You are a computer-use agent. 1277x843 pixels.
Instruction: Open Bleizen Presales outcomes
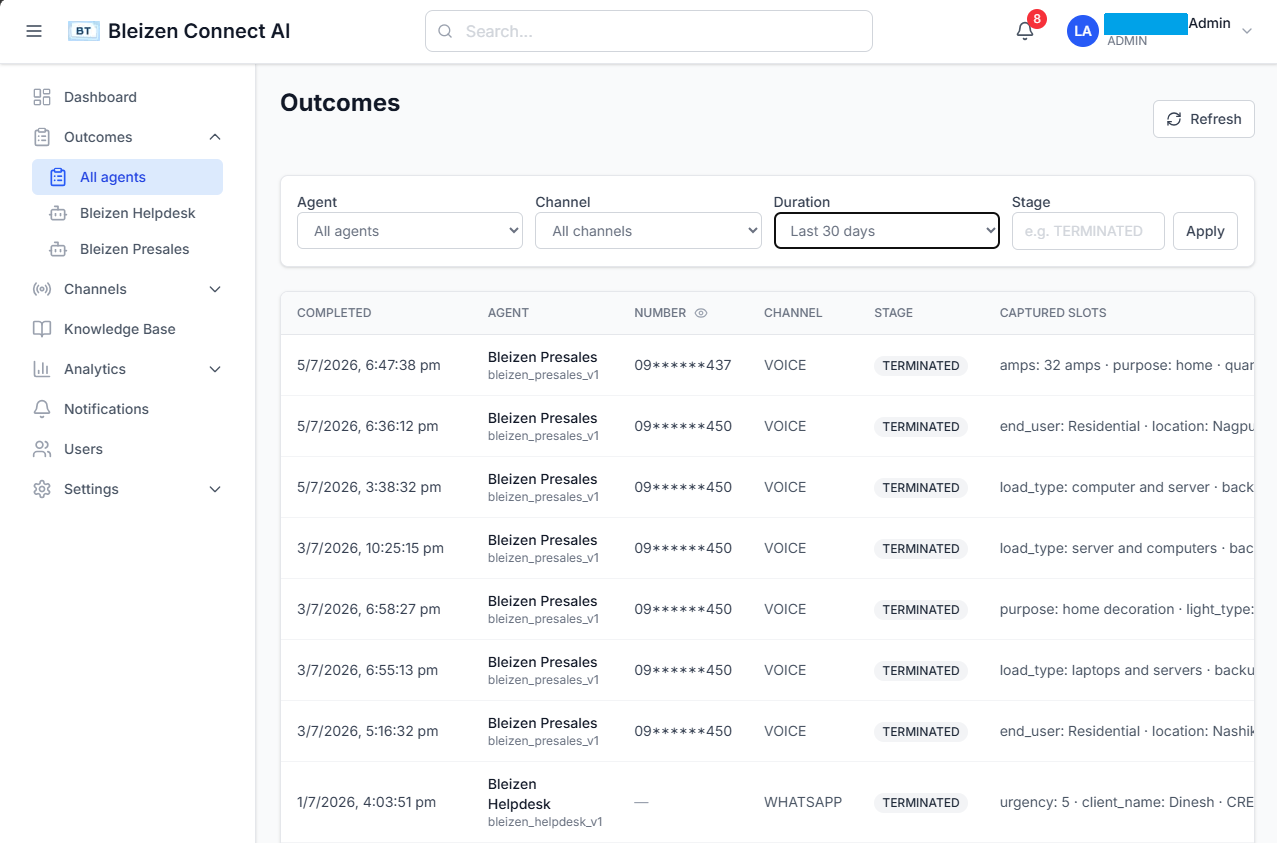tap(128, 249)
